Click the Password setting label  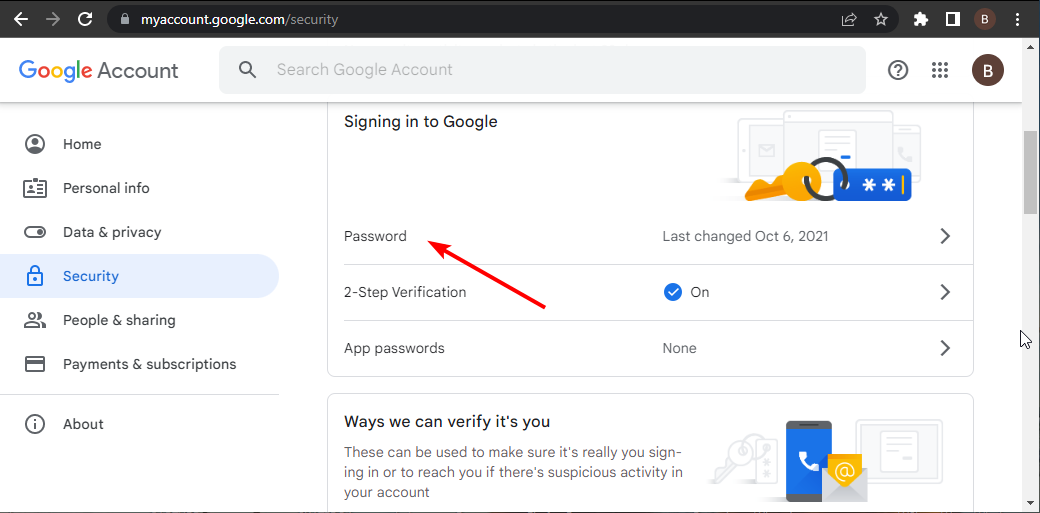[375, 237]
